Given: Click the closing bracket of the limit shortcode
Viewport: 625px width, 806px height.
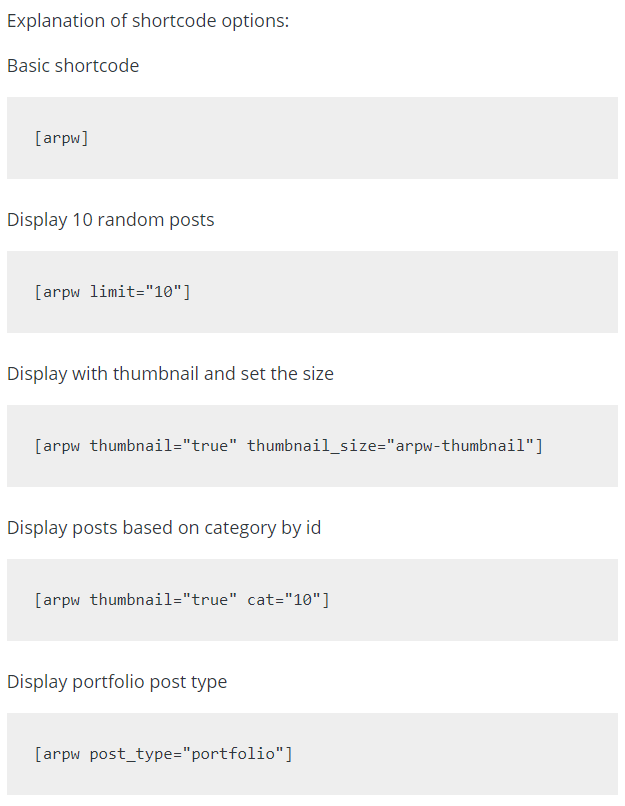Looking at the screenshot, I should click(188, 292).
